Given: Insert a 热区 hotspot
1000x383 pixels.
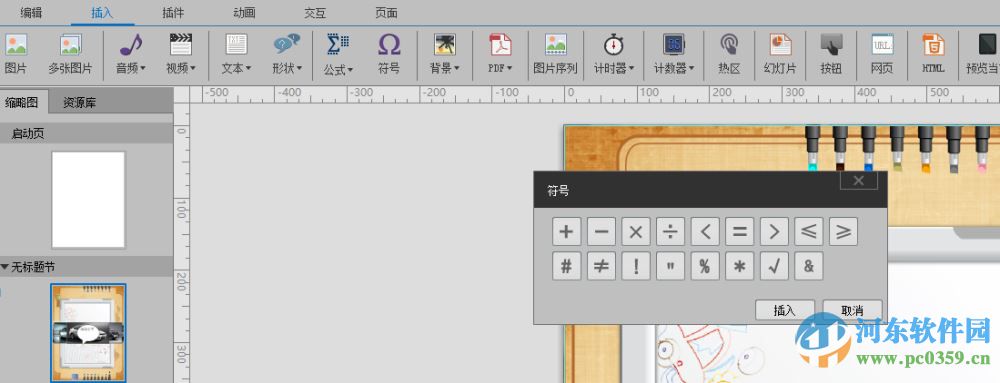Looking at the screenshot, I should click(x=729, y=54).
